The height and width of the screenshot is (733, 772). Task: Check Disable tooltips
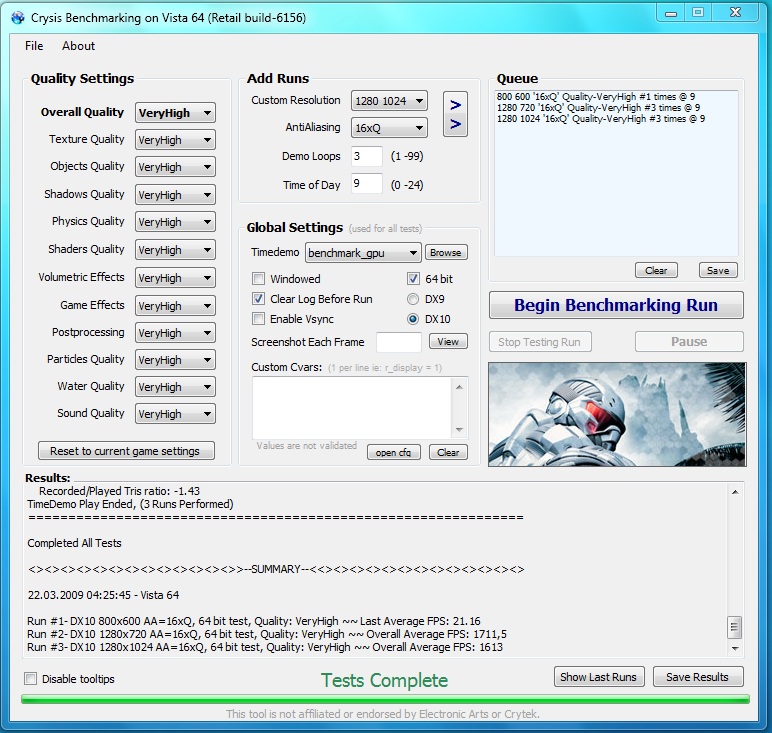(31, 678)
